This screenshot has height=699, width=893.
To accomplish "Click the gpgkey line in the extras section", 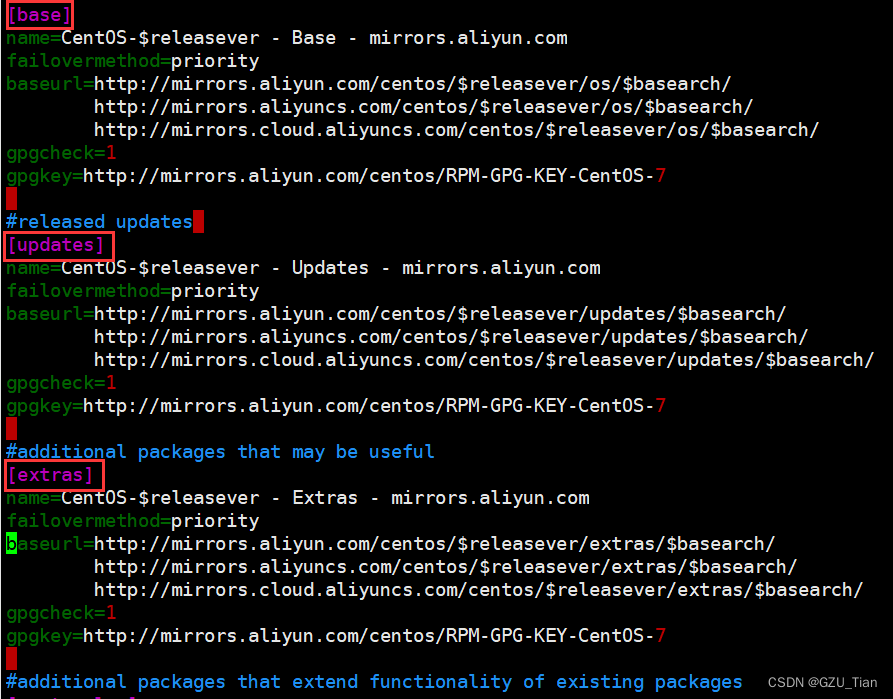I will pyautogui.click(x=336, y=636).
